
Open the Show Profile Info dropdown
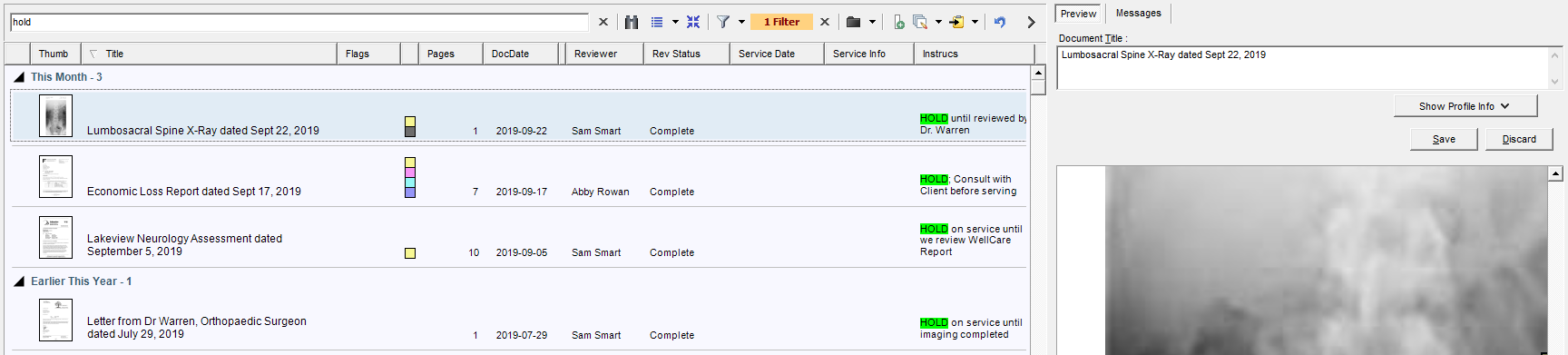(x=1465, y=106)
